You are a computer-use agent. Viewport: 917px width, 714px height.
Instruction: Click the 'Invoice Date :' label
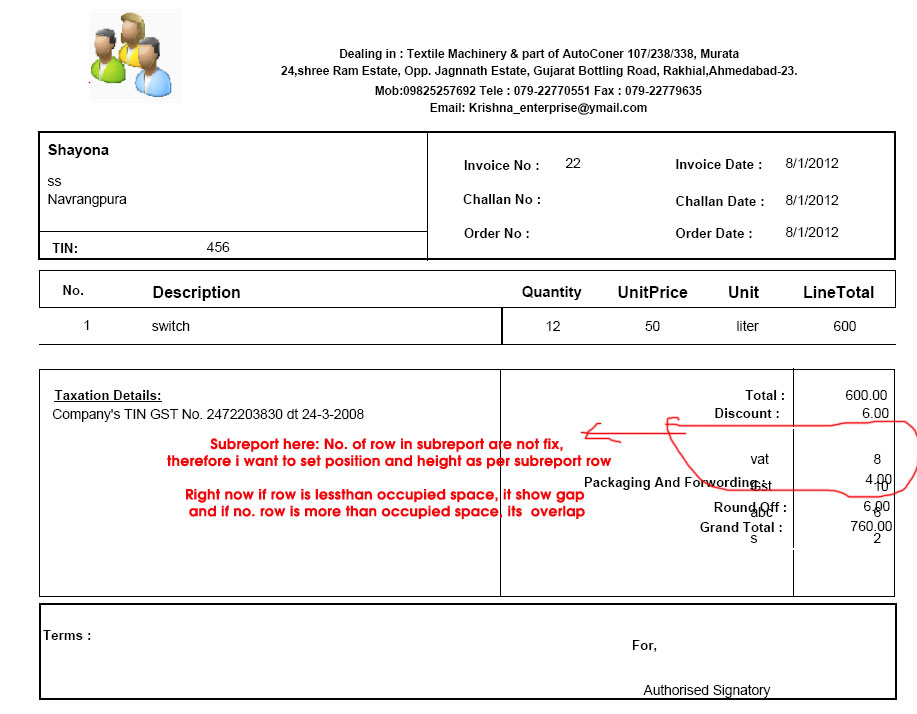tap(719, 165)
